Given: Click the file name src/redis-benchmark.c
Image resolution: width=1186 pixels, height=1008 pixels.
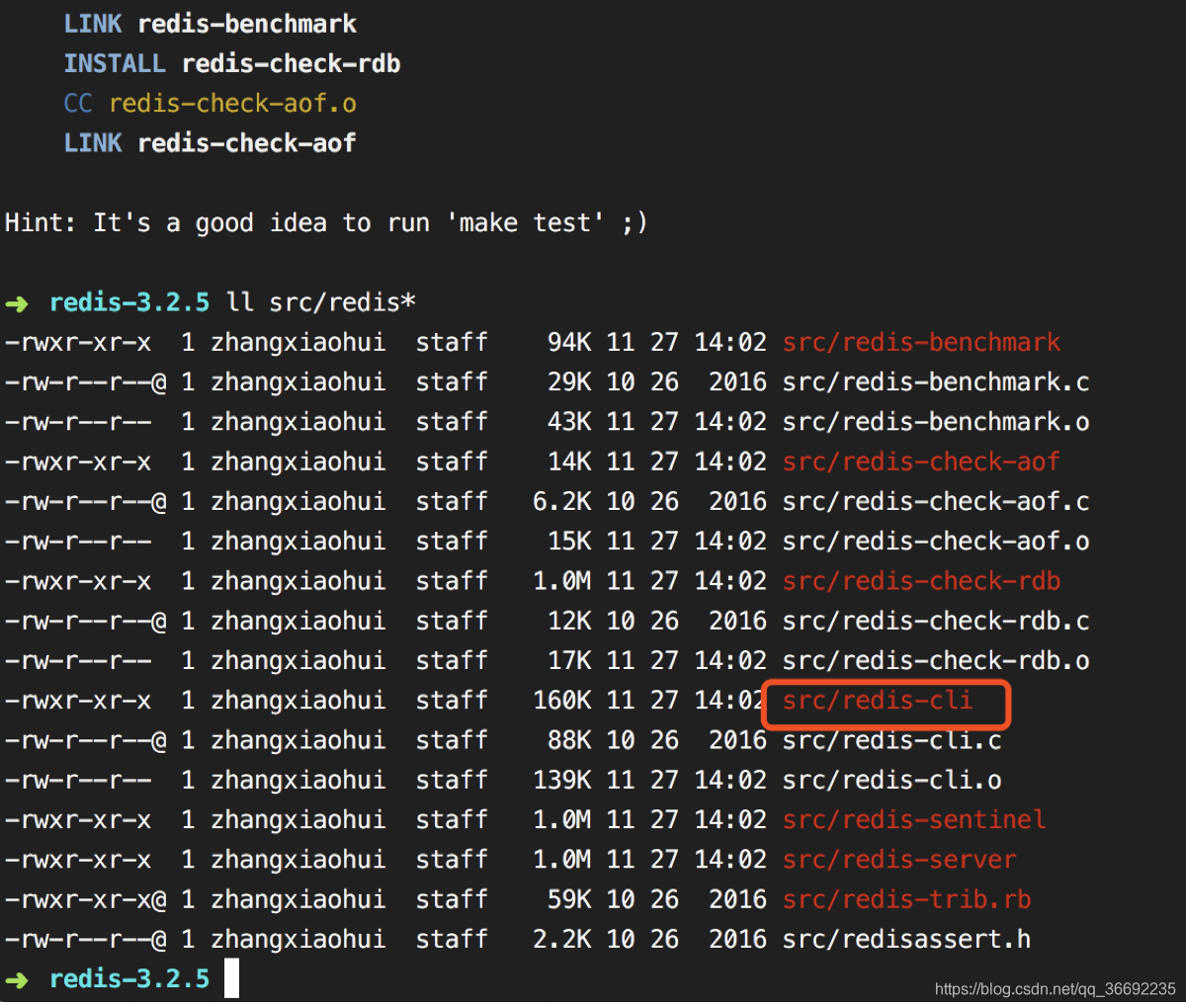Looking at the screenshot, I should (936, 382).
